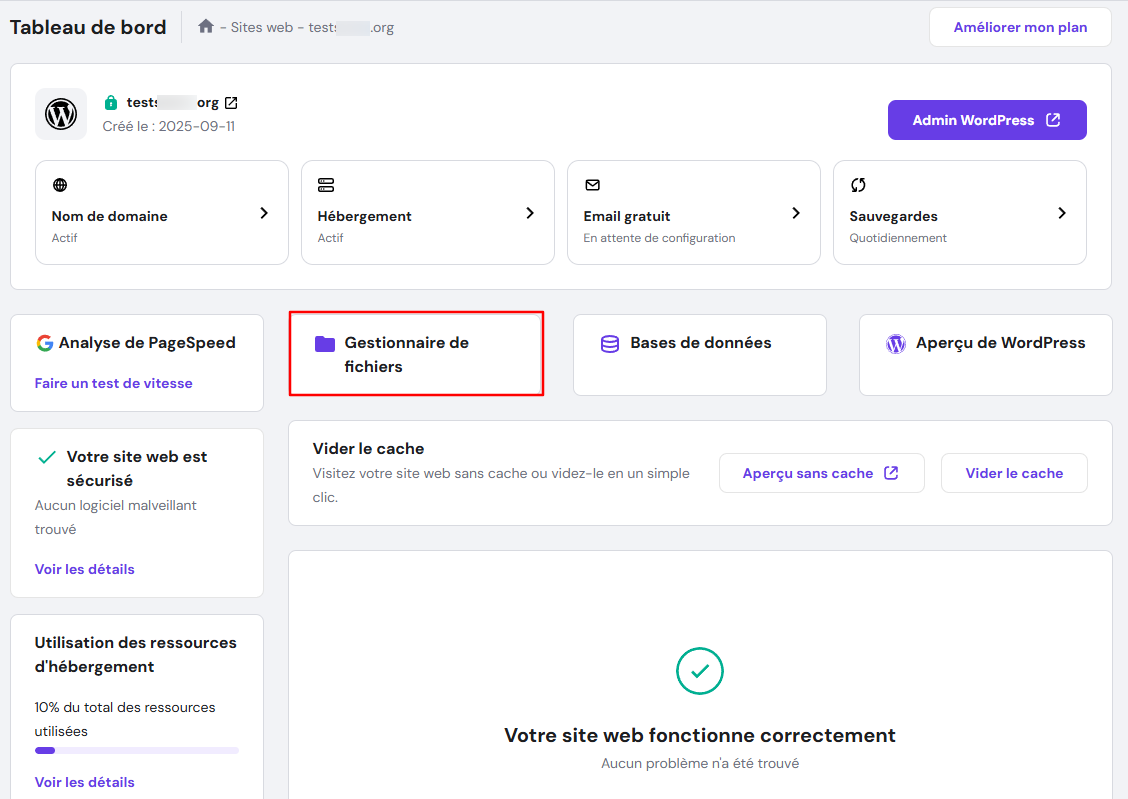Click the database icon for Bases de données
Viewport: 1128px width, 799px height.
(609, 344)
